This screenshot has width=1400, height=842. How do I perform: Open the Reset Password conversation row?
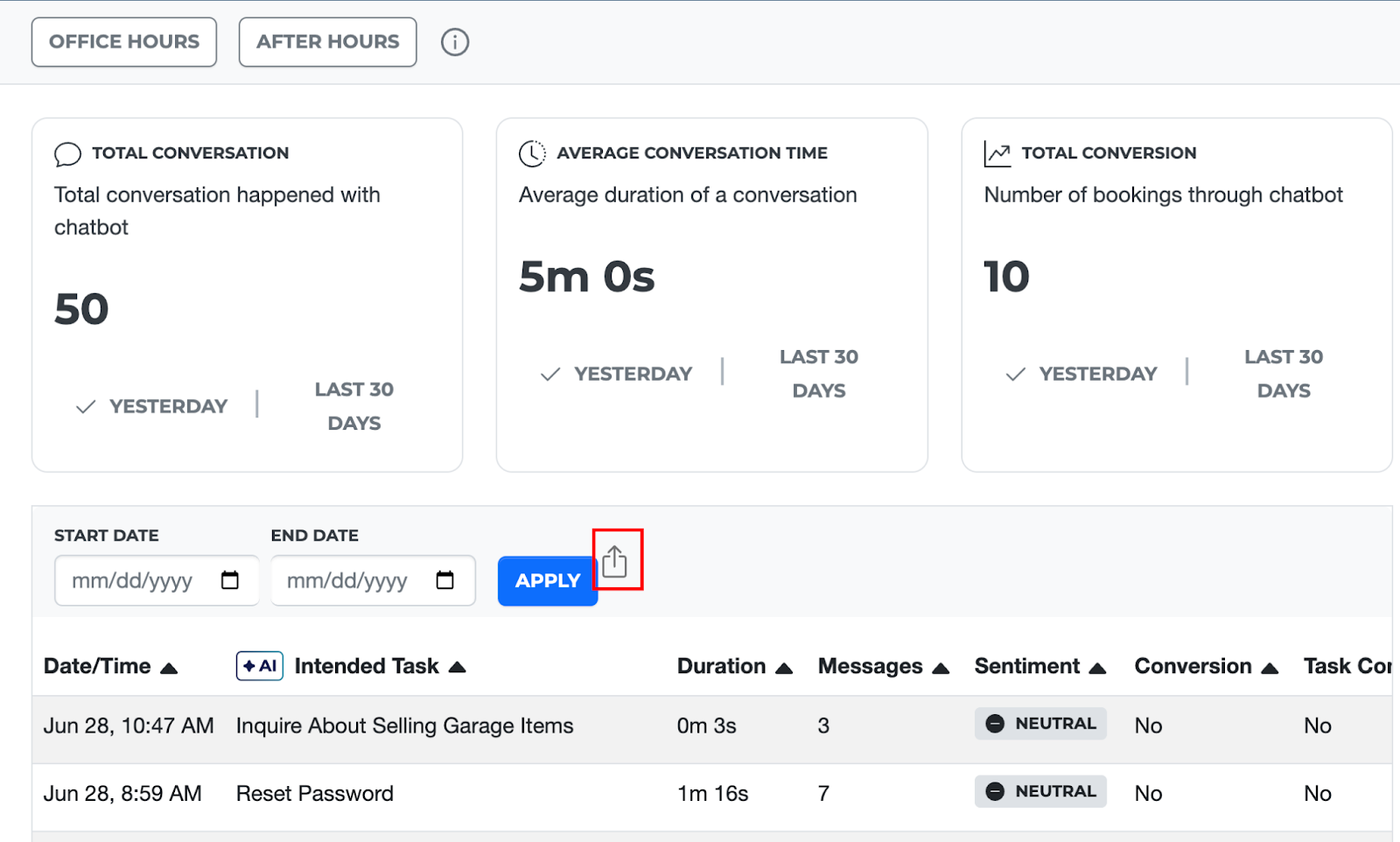pos(315,794)
